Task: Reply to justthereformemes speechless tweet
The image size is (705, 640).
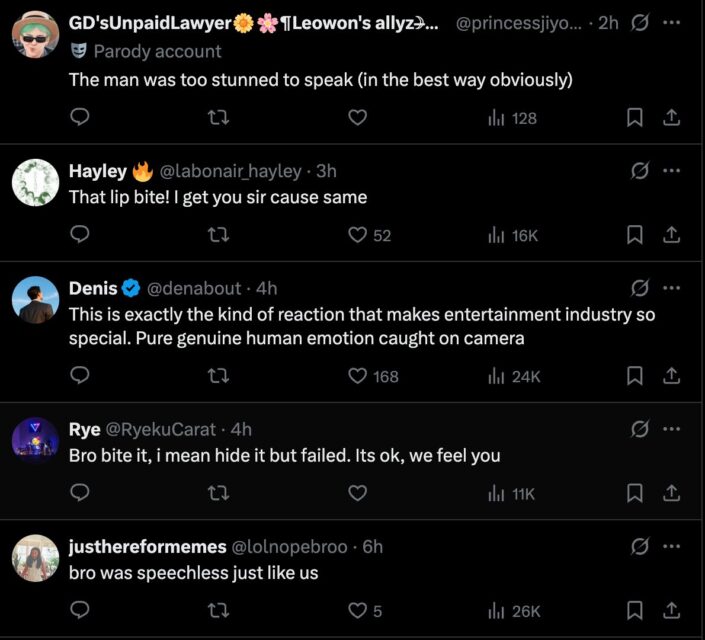Action: click(81, 610)
